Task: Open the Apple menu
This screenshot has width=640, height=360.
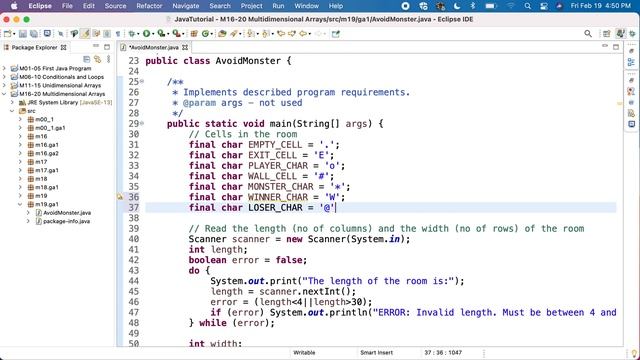Action: pyautogui.click(x=14, y=6)
